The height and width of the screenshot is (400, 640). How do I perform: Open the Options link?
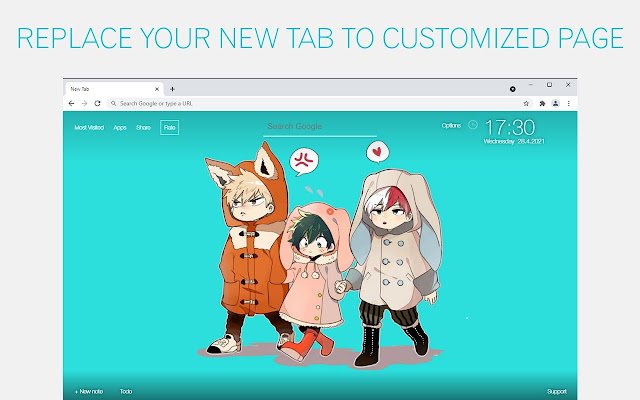[451, 126]
